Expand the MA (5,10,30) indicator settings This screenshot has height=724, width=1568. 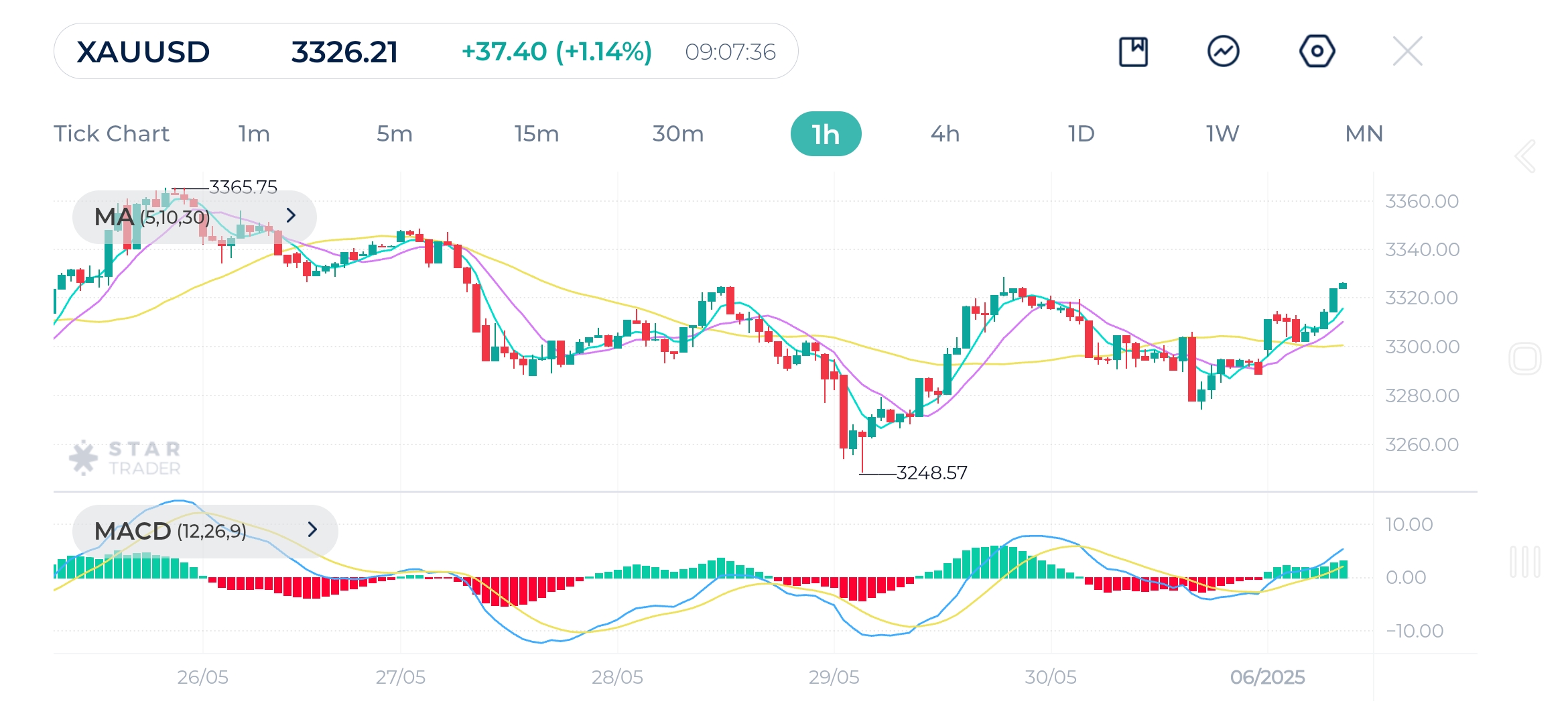point(291,216)
